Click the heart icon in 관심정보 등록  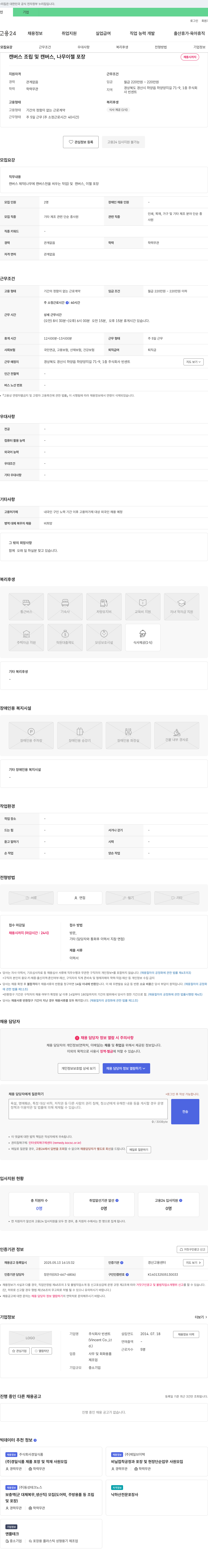tap(71, 142)
